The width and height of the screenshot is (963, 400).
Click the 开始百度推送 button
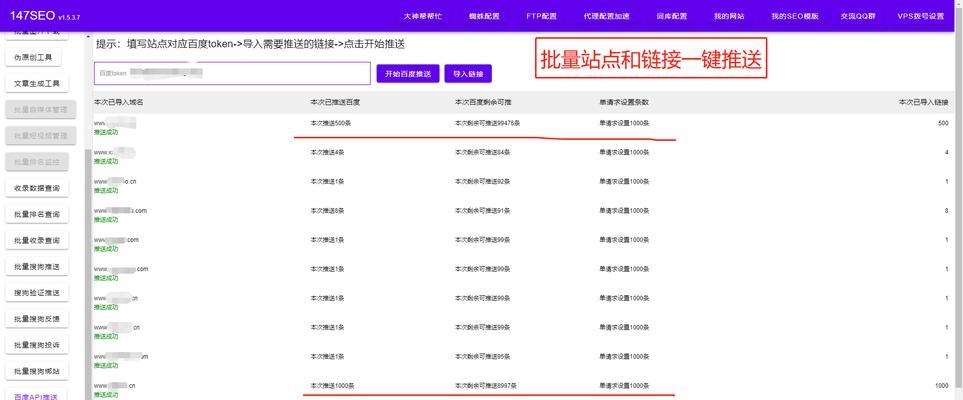(x=407, y=74)
